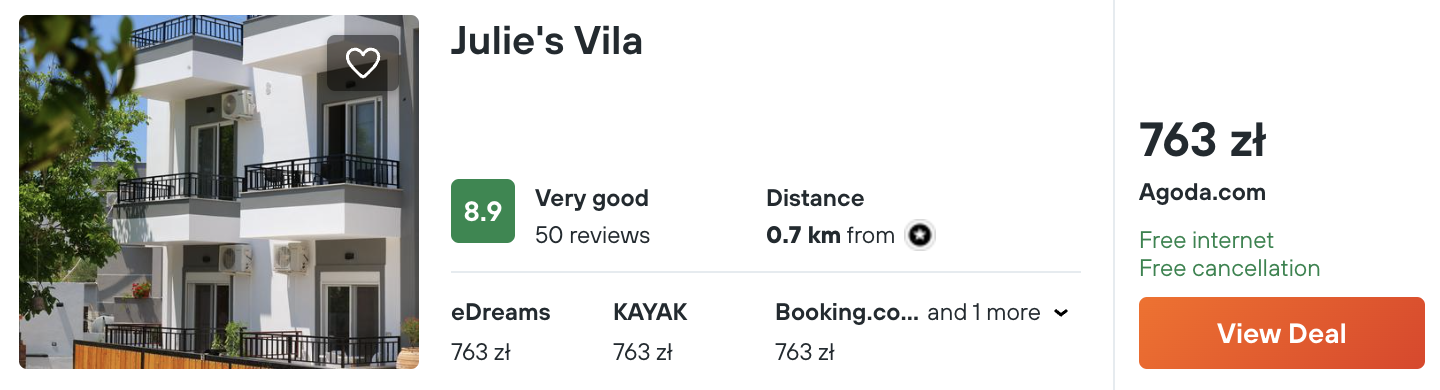
Task: Click the landmark star icon next to the distance
Action: pos(919,236)
